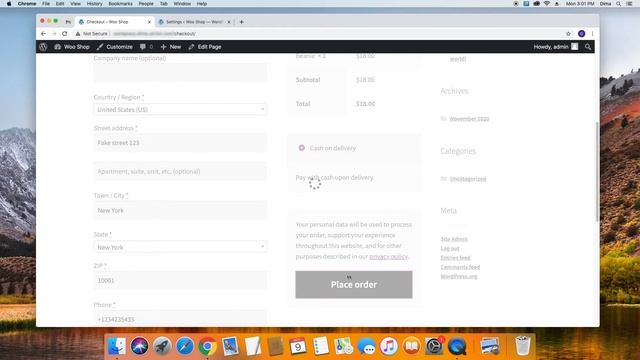The width and height of the screenshot is (640, 360).
Task: Open the People menu
Action: (146, 4)
